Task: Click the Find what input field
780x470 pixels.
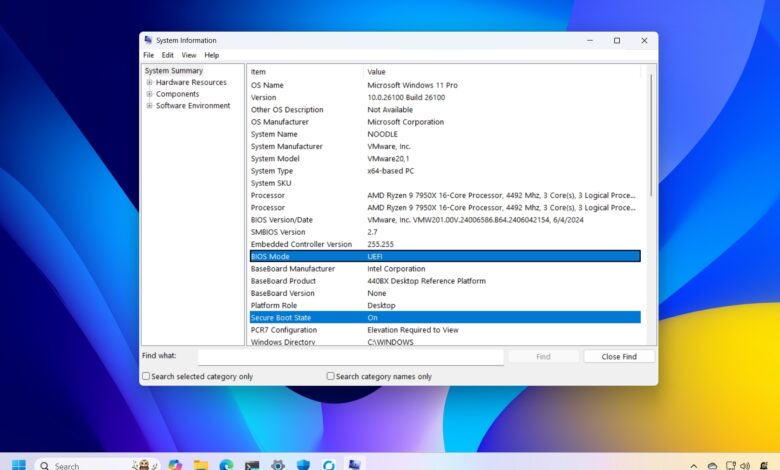Action: tap(351, 357)
